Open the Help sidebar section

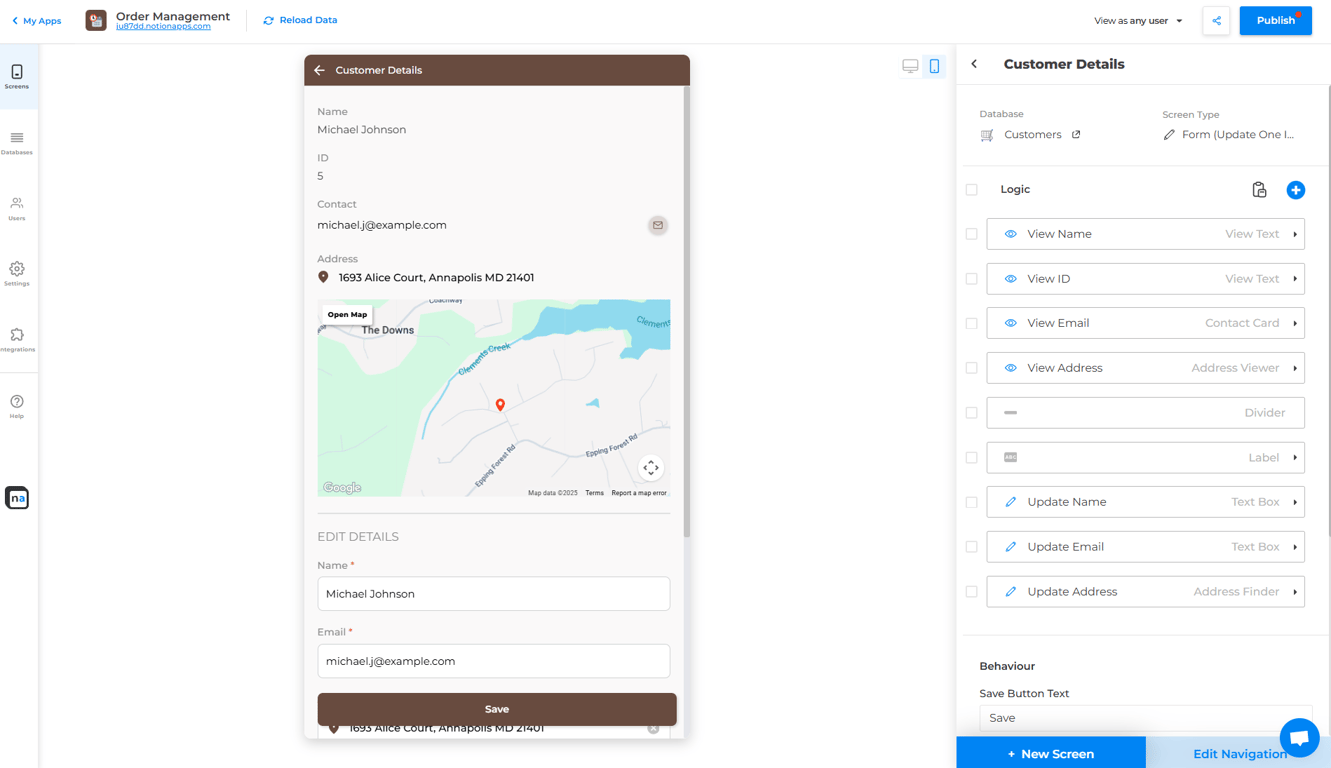[x=17, y=406]
